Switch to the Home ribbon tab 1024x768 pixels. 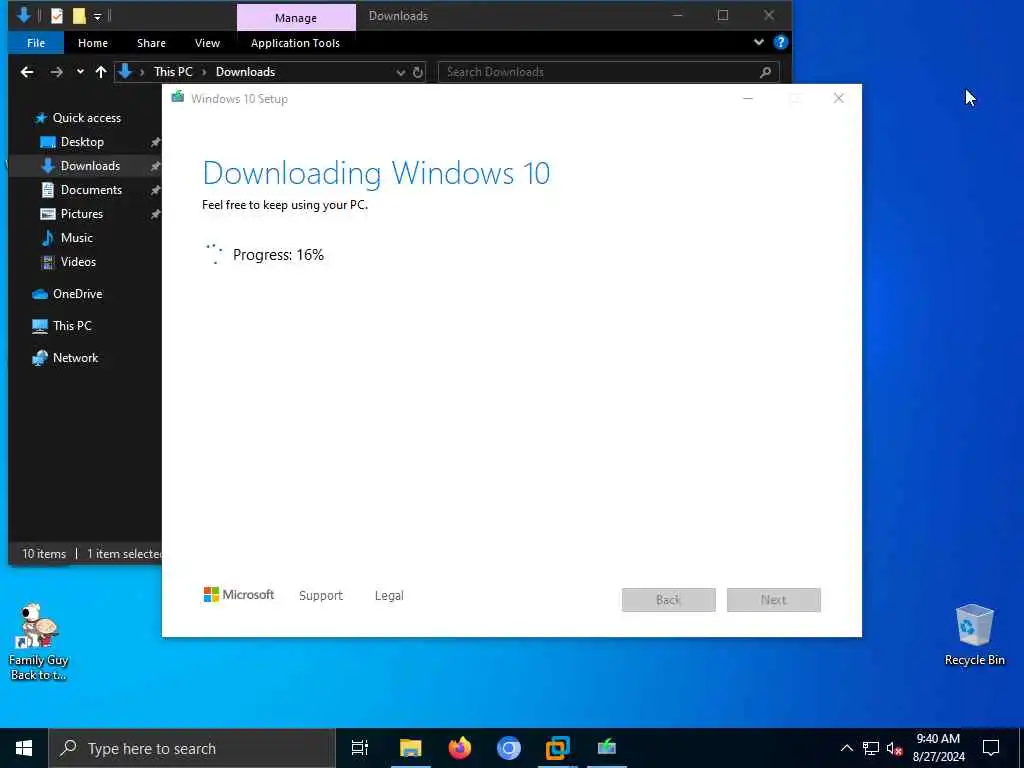[93, 43]
